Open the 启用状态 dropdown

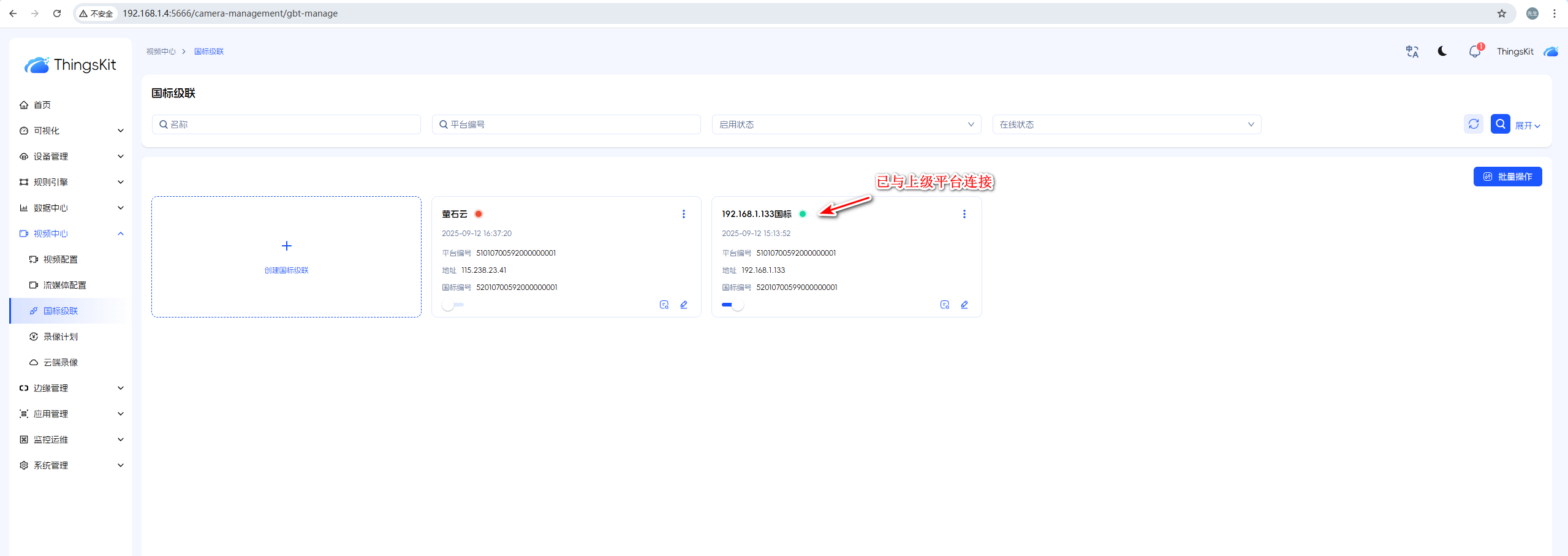tap(846, 124)
